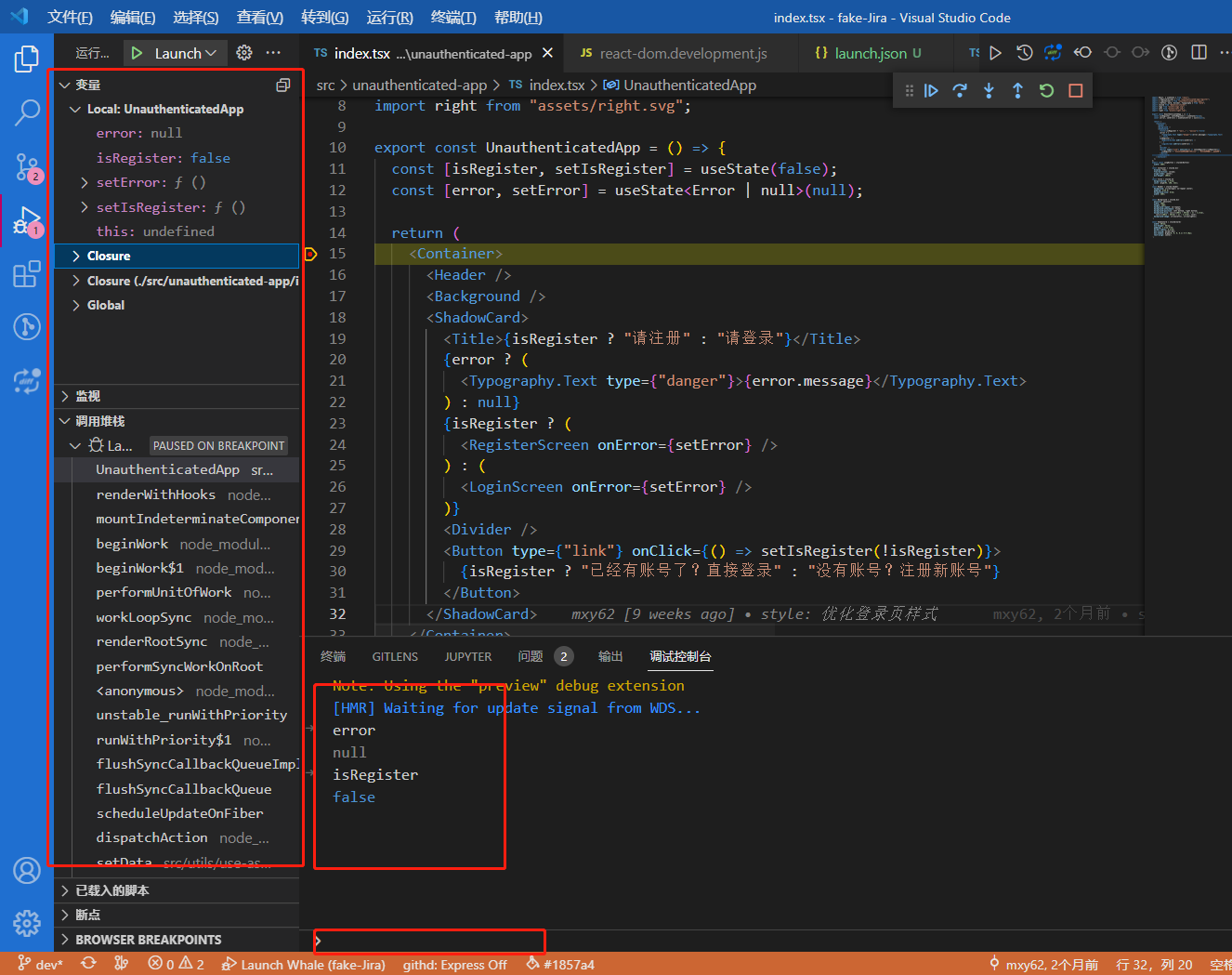This screenshot has height=975, width=1232.
Task: Expand the setError variable
Action: click(x=177, y=182)
